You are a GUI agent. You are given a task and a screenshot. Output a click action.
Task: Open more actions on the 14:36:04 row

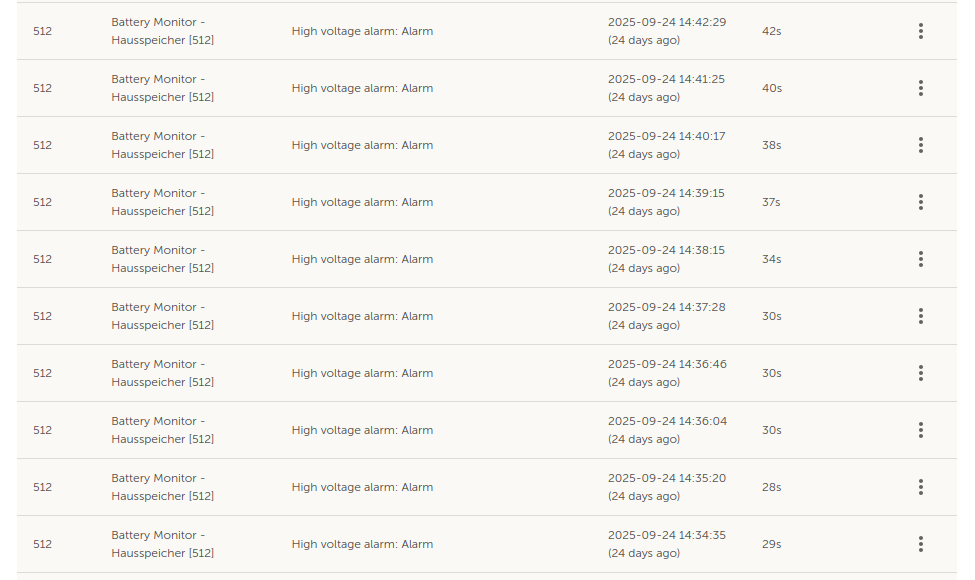[x=920, y=430]
